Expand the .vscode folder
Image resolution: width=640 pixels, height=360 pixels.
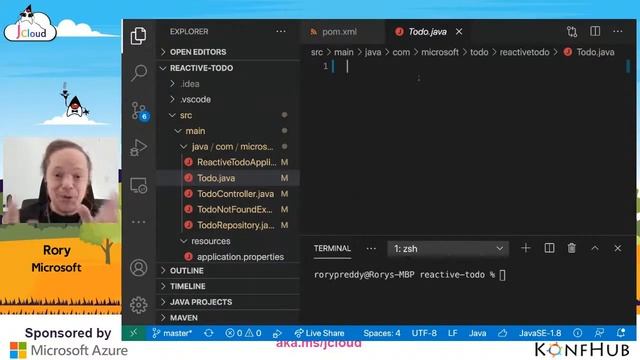pyautogui.click(x=229, y=99)
